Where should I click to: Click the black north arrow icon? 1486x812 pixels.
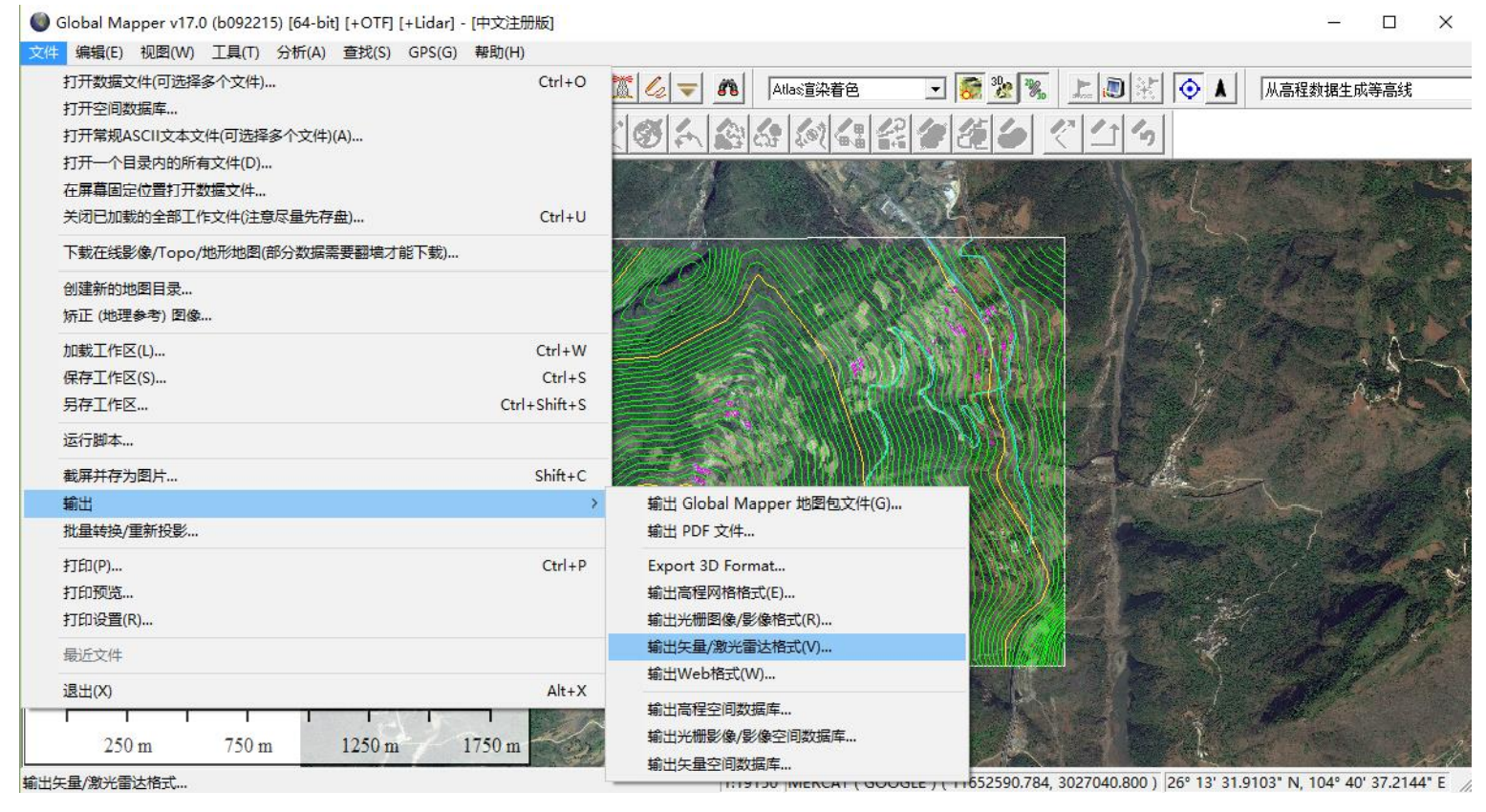(1221, 89)
